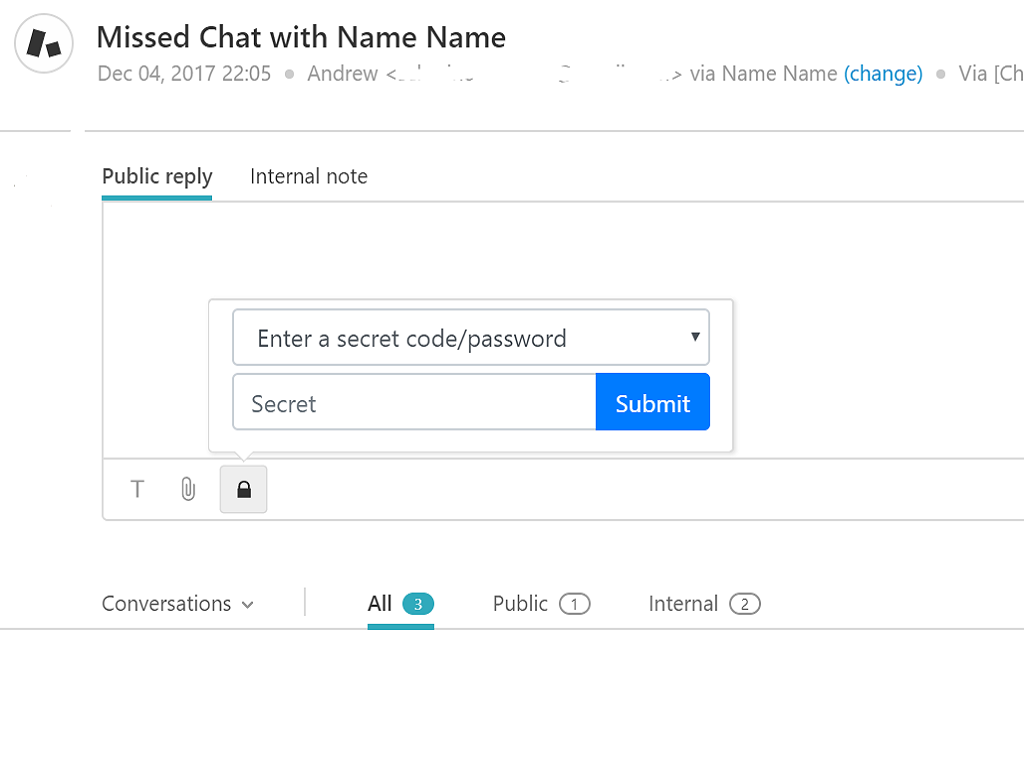Click the count badge 1 on Public
Image resolution: width=1024 pixels, height=768 pixels.
[x=574, y=604]
